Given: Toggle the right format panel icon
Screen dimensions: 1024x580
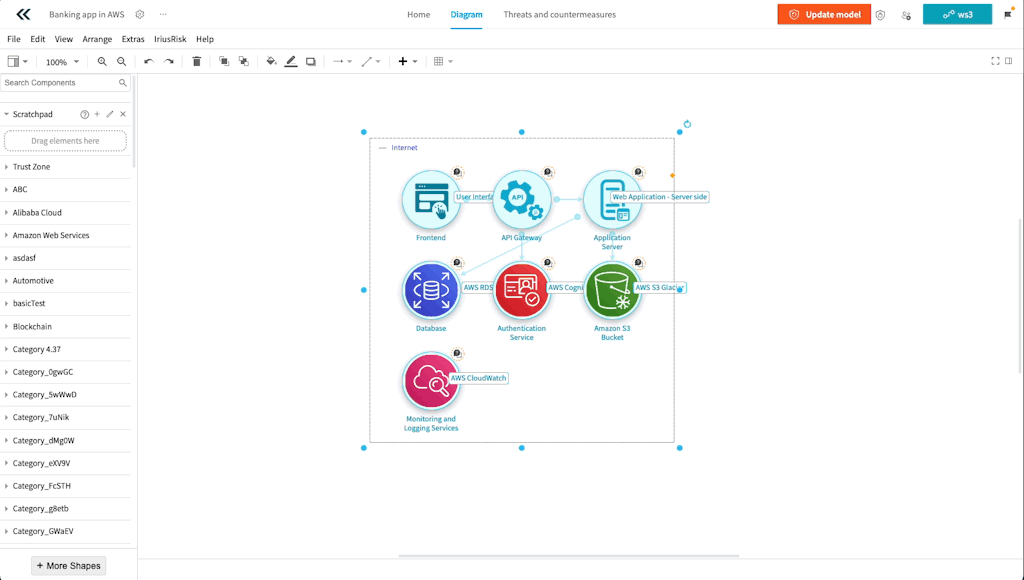Looking at the screenshot, I should pos(1009,61).
